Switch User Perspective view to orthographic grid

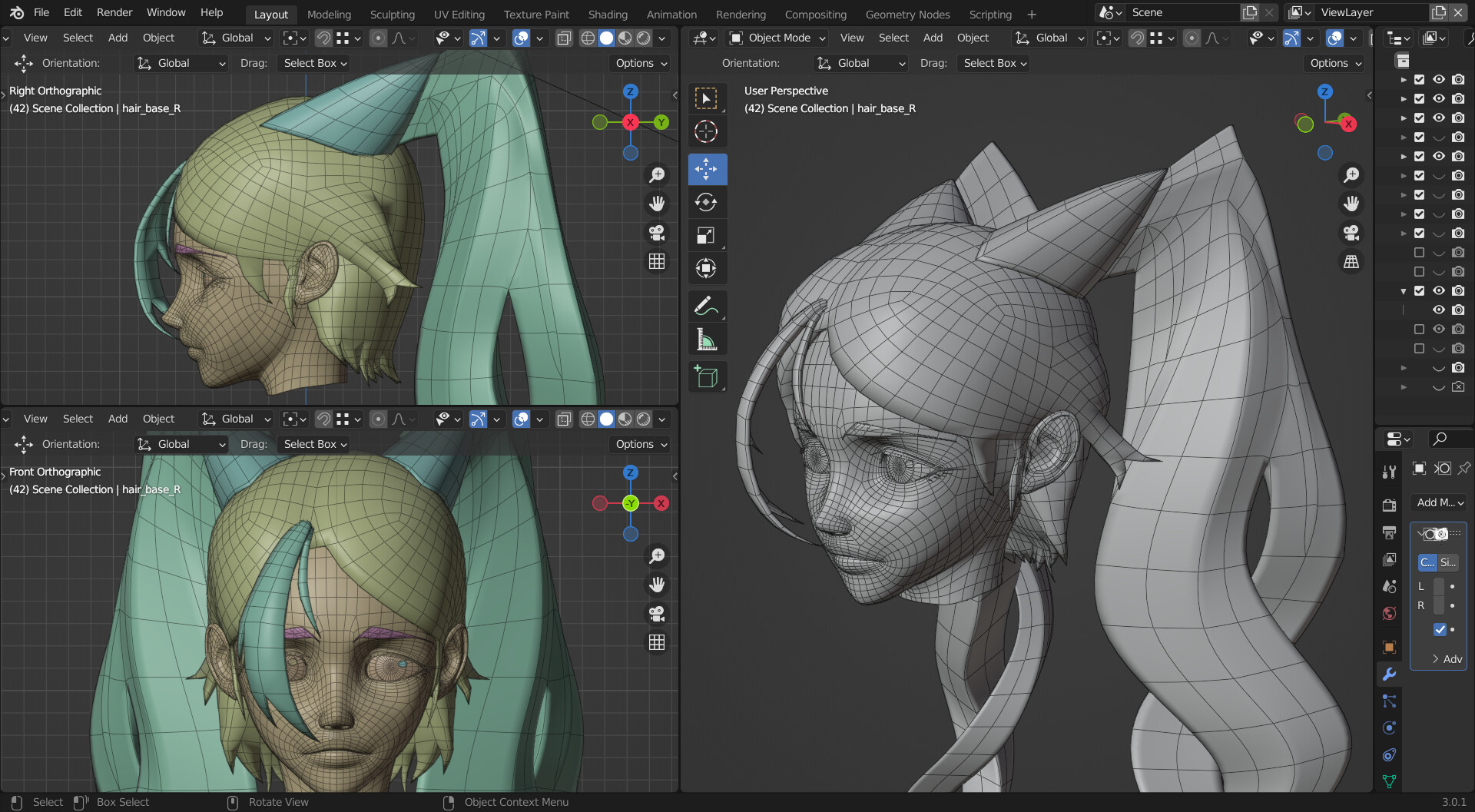(1351, 262)
